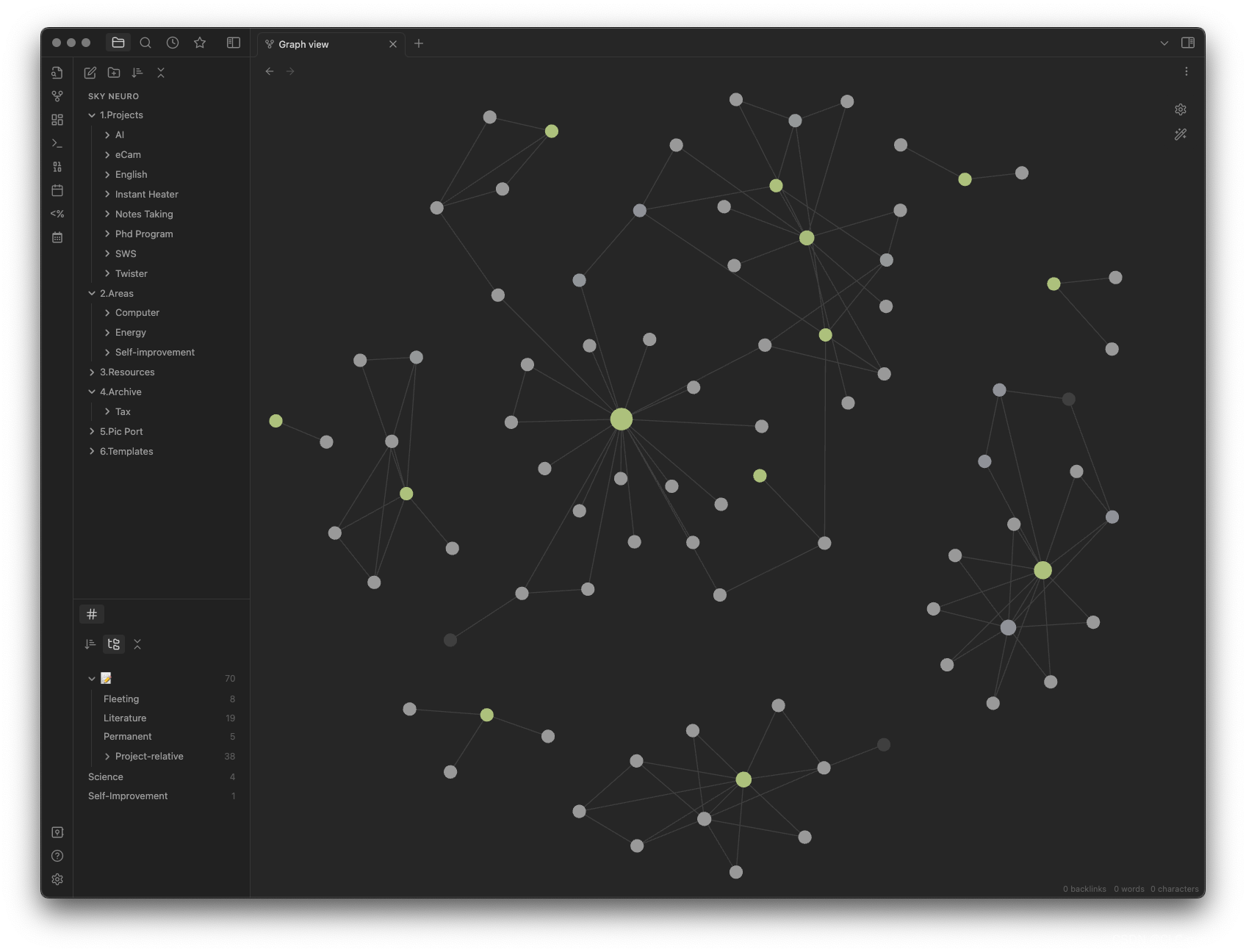
Task: Collapse all tags
Action: tap(137, 644)
